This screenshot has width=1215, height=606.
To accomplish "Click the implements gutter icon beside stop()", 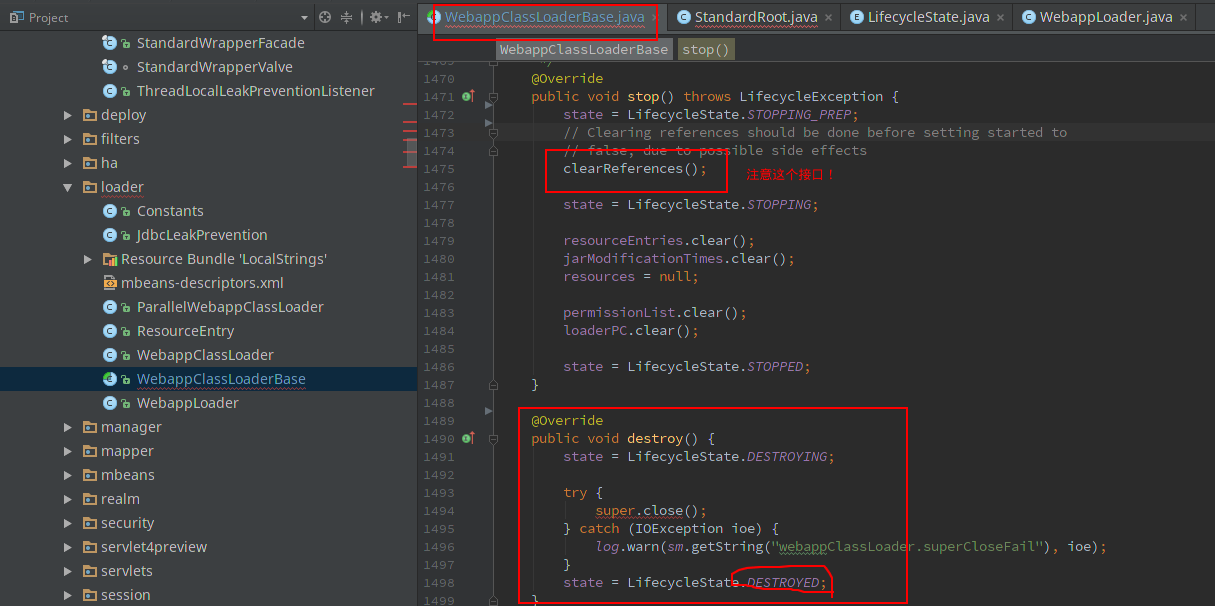I will (x=467, y=97).
